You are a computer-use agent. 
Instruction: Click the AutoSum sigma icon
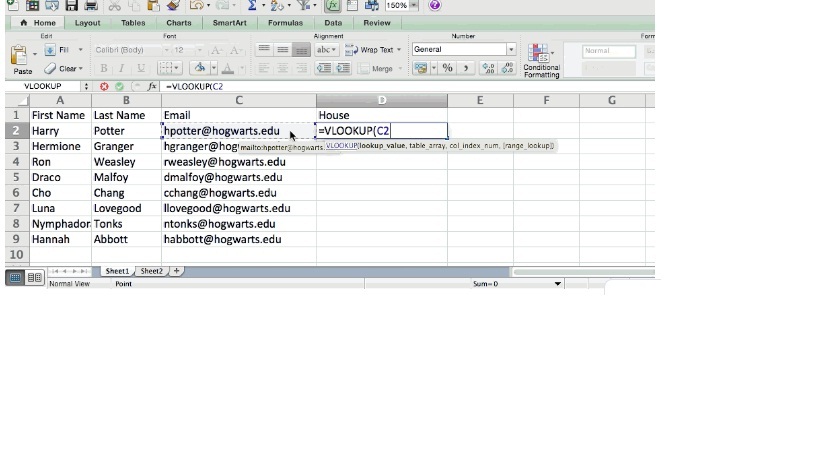[x=252, y=6]
